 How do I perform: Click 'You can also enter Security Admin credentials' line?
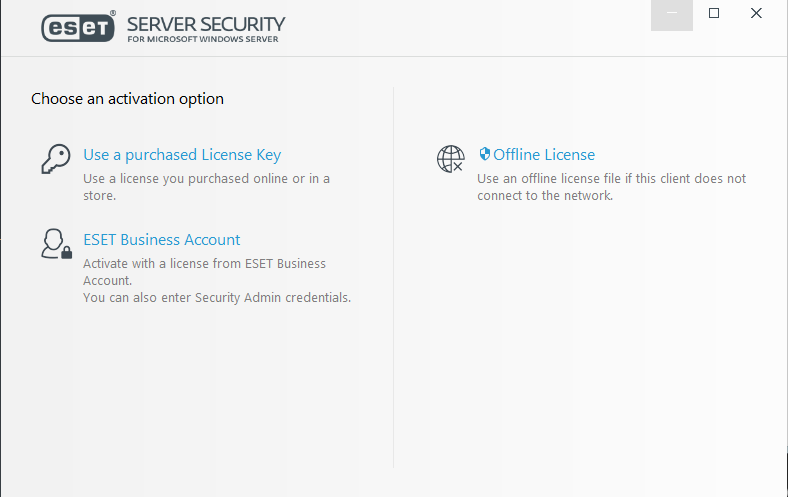point(217,297)
